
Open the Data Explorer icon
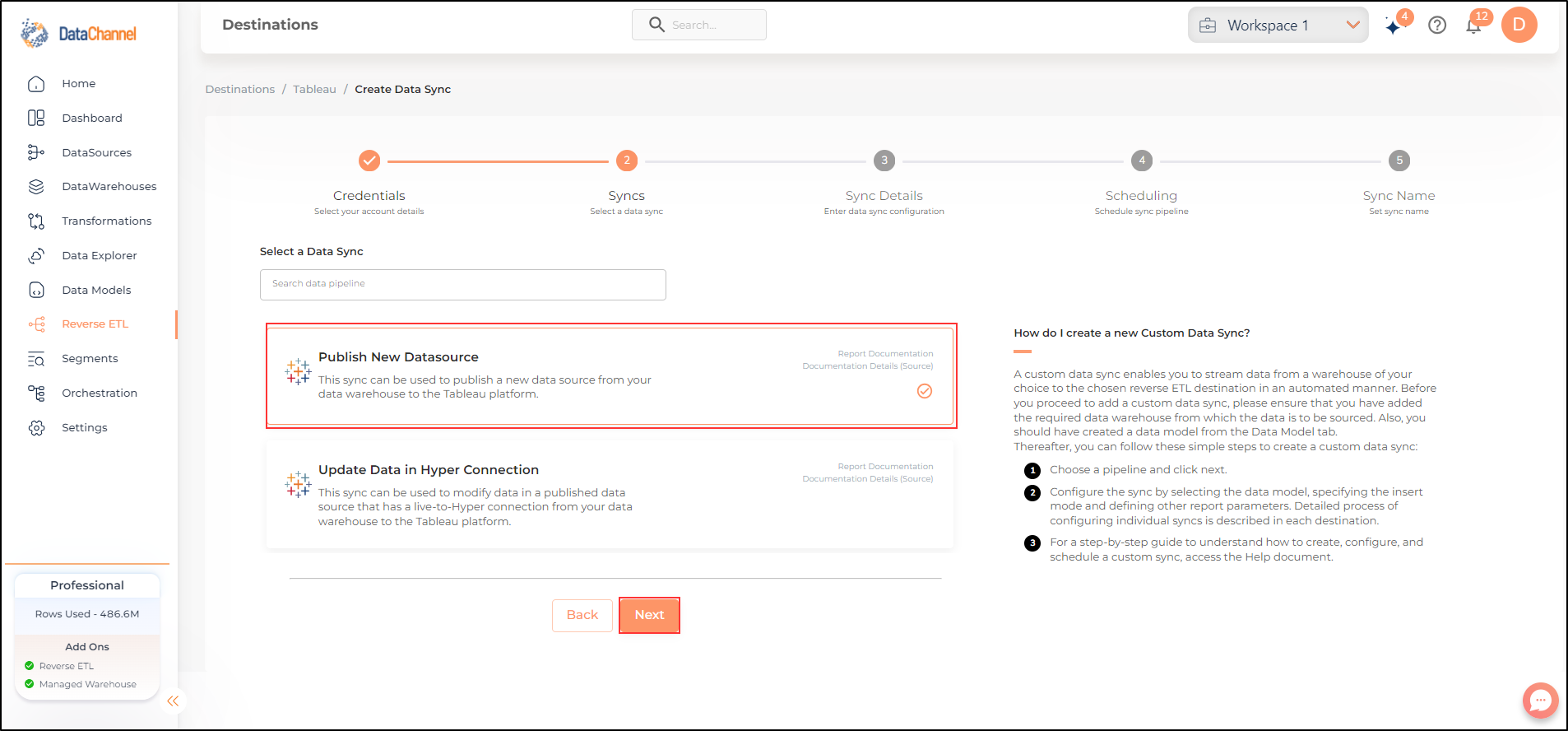coord(36,256)
